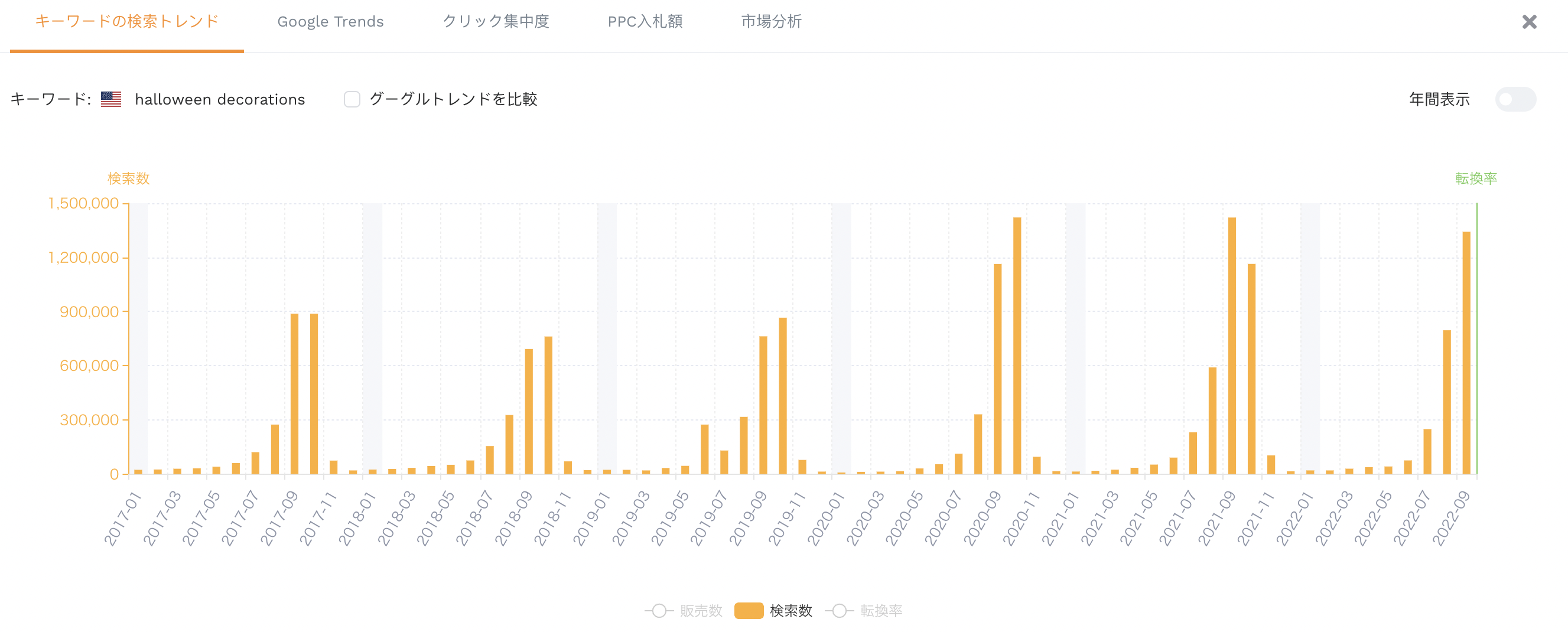This screenshot has height=632, width=1568.
Task: Open the キーワードの検索トレンド tab
Action: 126,21
